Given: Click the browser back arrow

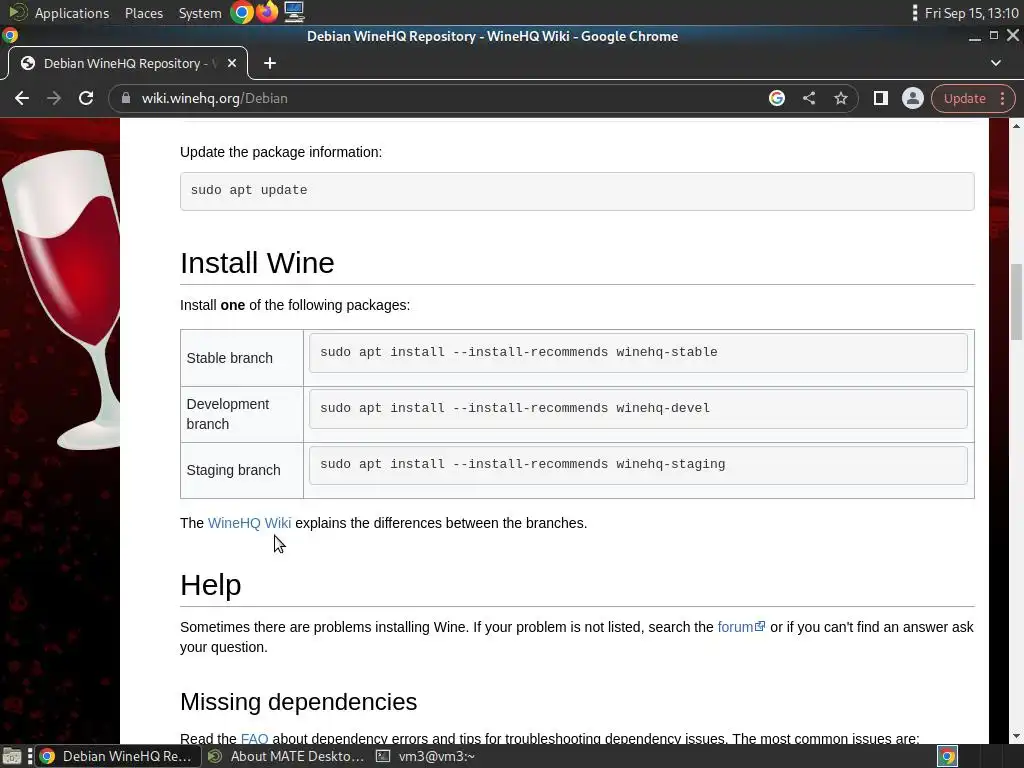Looking at the screenshot, I should (x=22, y=98).
